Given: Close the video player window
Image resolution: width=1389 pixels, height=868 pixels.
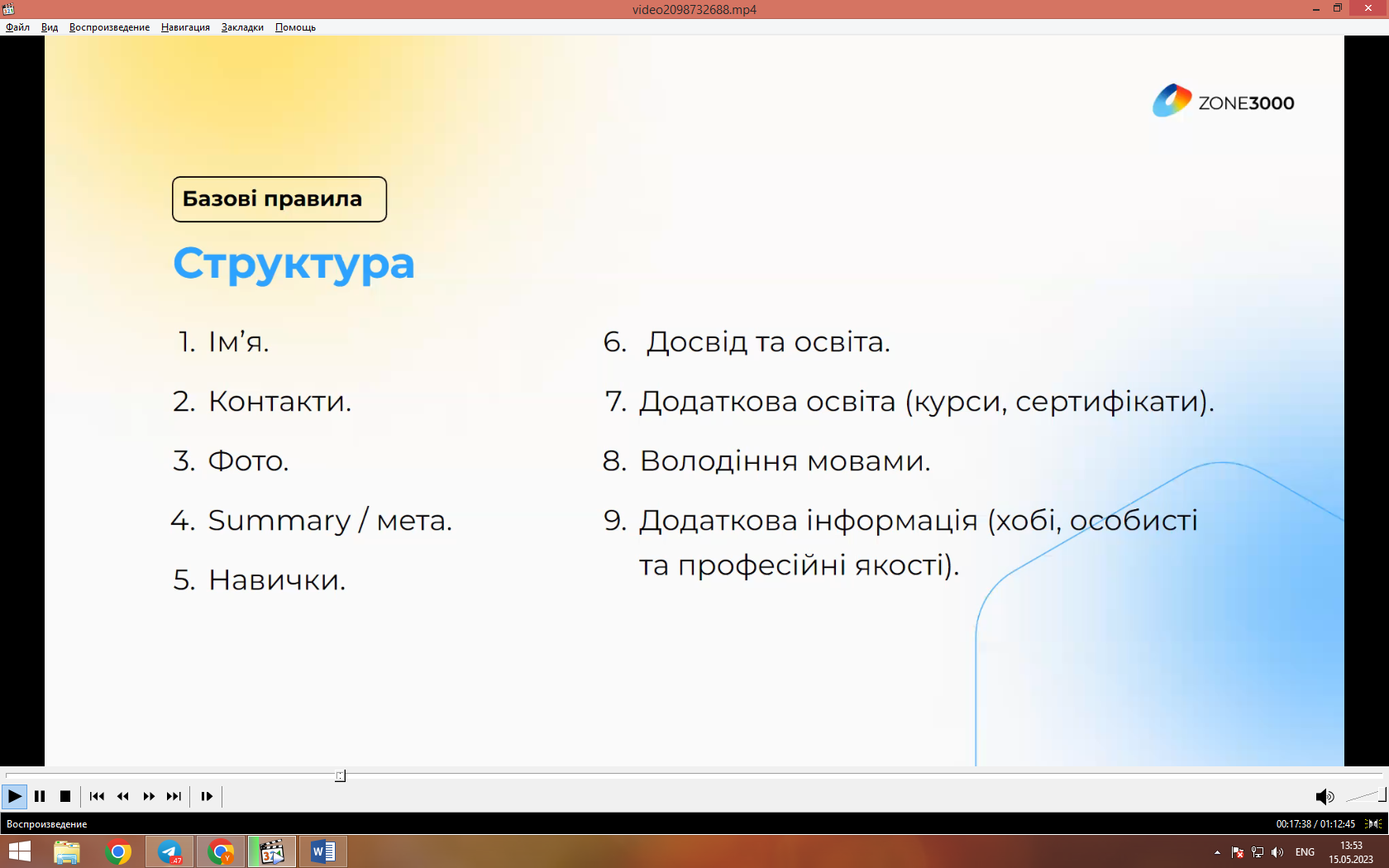Looking at the screenshot, I should click(x=1368, y=8).
